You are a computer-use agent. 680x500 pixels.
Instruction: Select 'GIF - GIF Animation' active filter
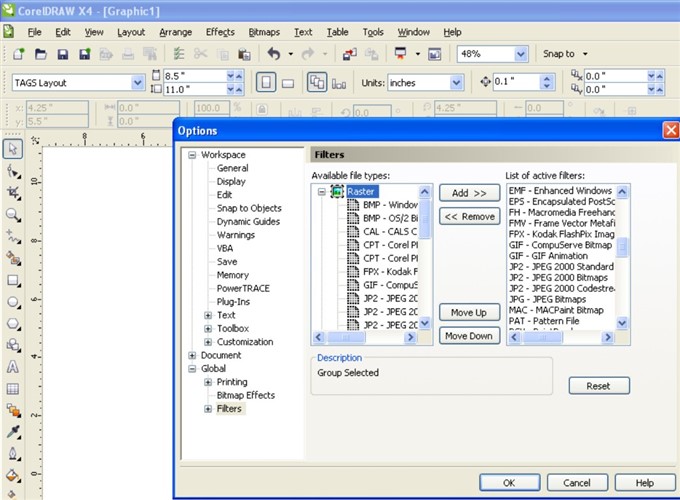point(548,256)
